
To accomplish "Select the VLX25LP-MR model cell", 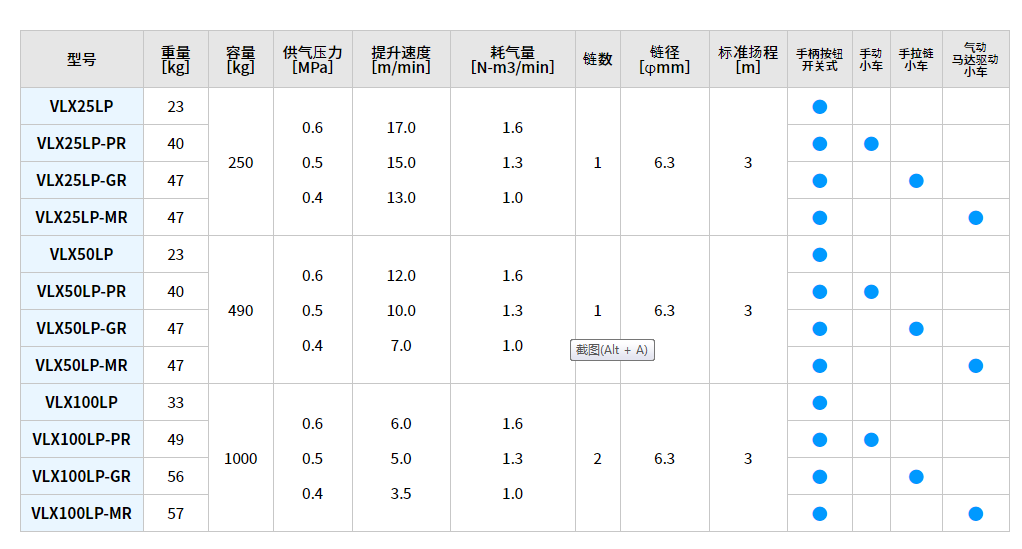I will tap(81, 218).
